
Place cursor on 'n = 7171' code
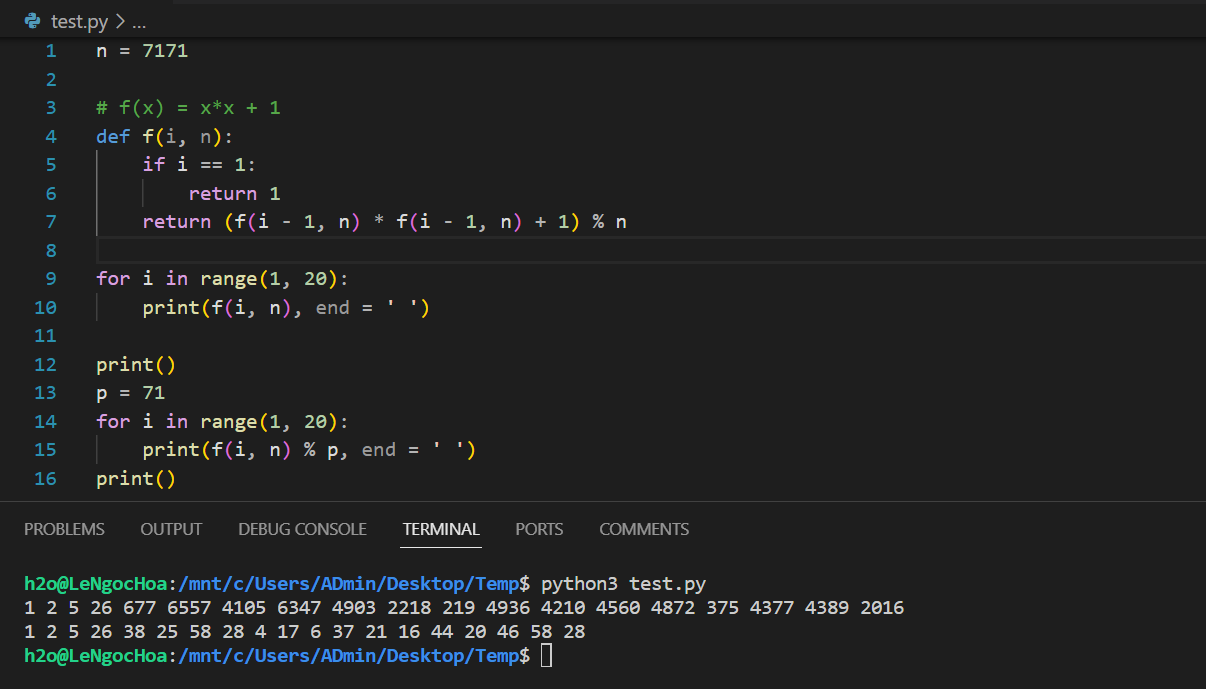click(142, 51)
